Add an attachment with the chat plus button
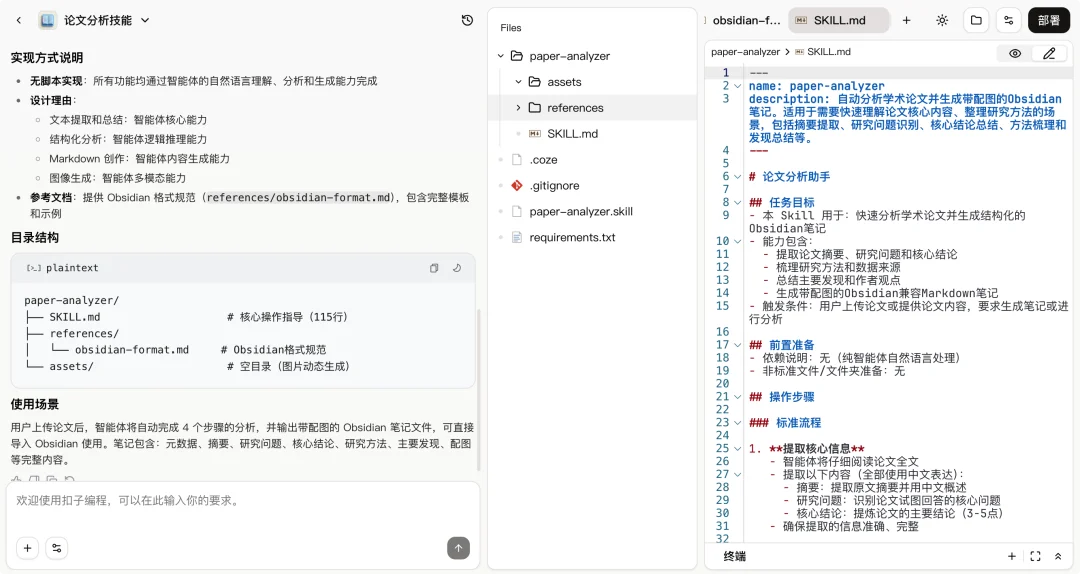The image size is (1080, 574). pos(28,548)
